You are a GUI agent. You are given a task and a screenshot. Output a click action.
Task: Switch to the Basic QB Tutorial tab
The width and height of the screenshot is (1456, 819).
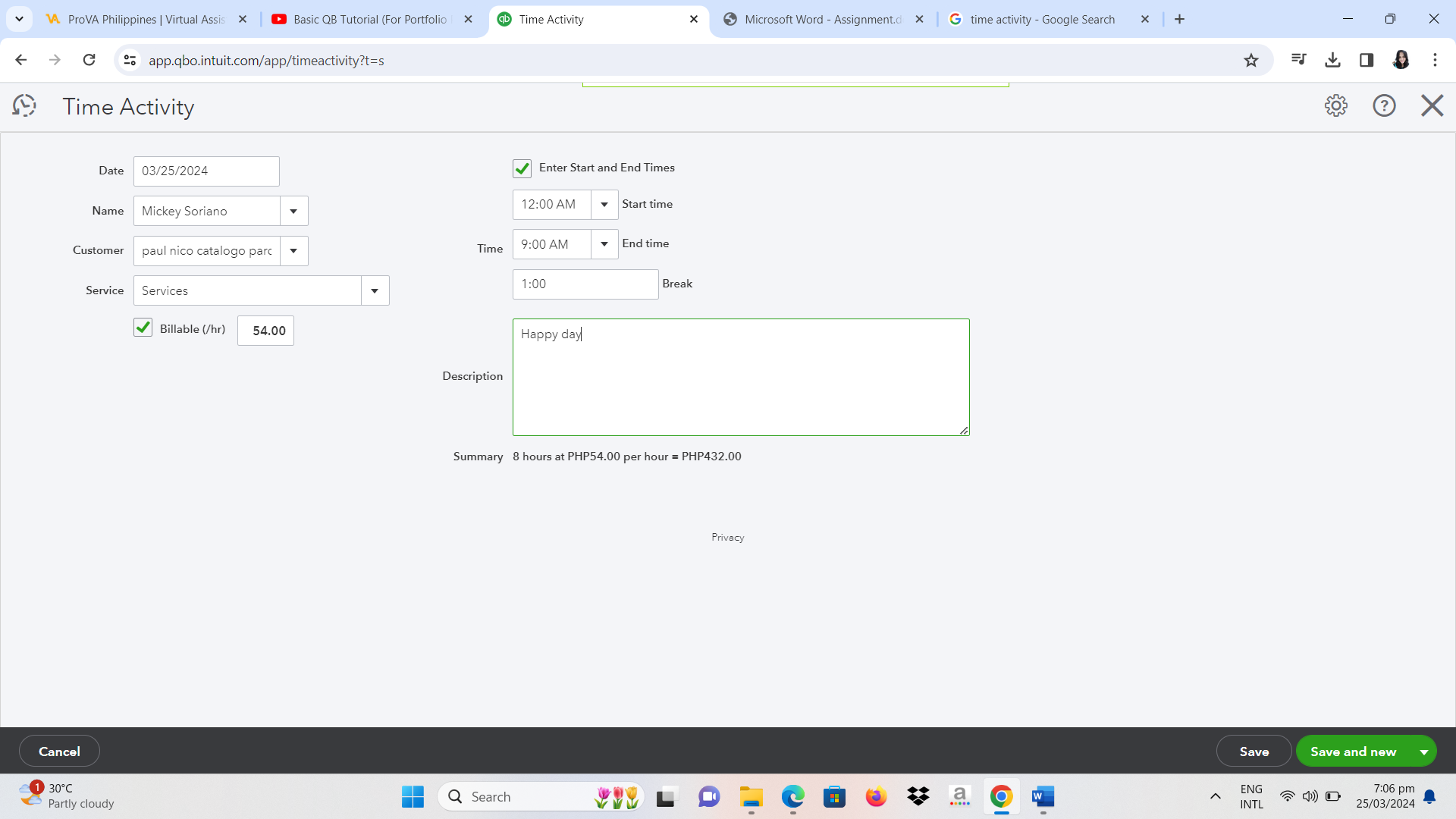370,19
